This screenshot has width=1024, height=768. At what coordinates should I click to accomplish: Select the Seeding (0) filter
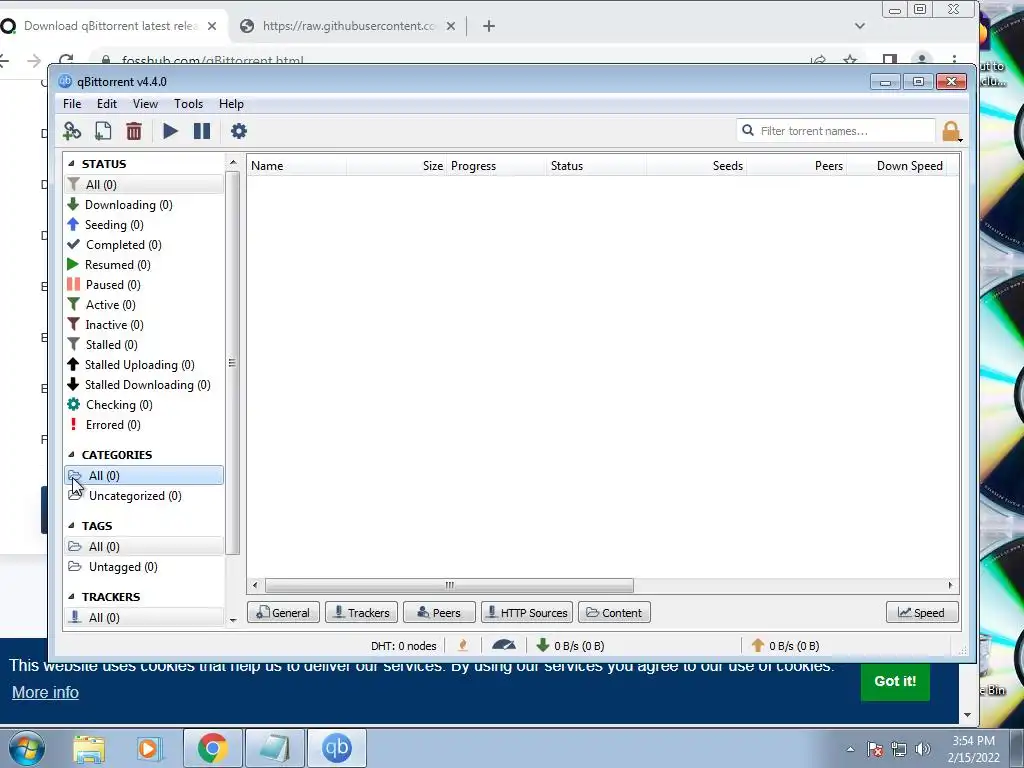[x=144, y=225]
